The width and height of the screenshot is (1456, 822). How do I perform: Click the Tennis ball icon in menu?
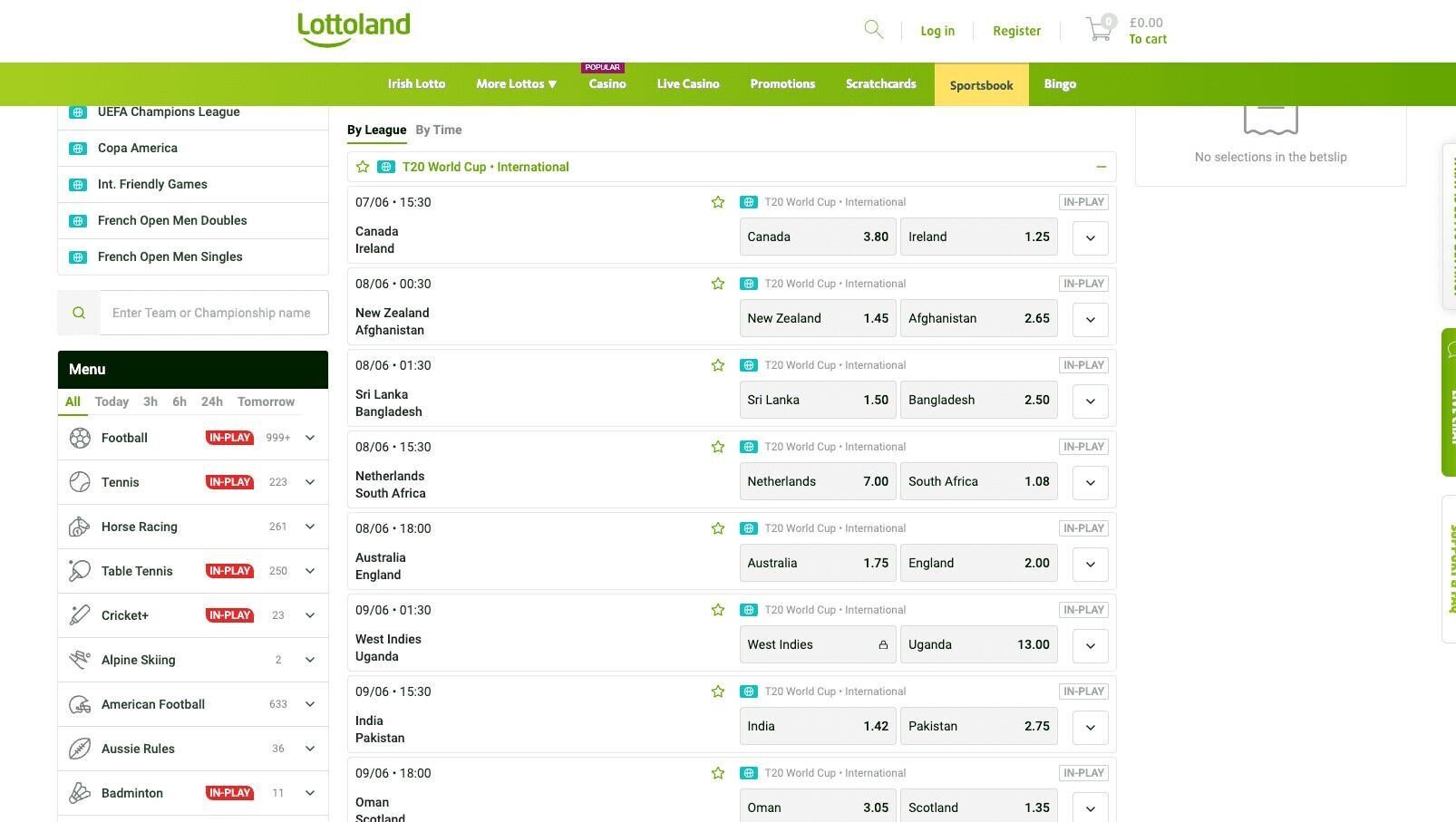(x=80, y=482)
